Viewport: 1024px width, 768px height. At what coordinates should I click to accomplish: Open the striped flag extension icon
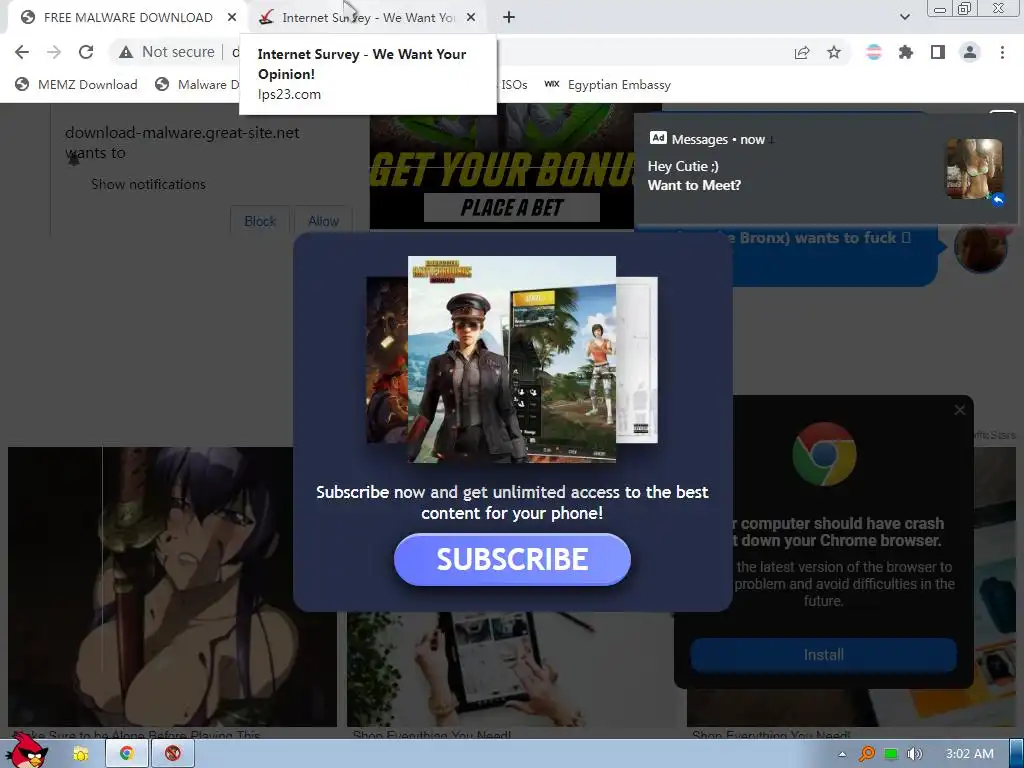click(x=874, y=52)
